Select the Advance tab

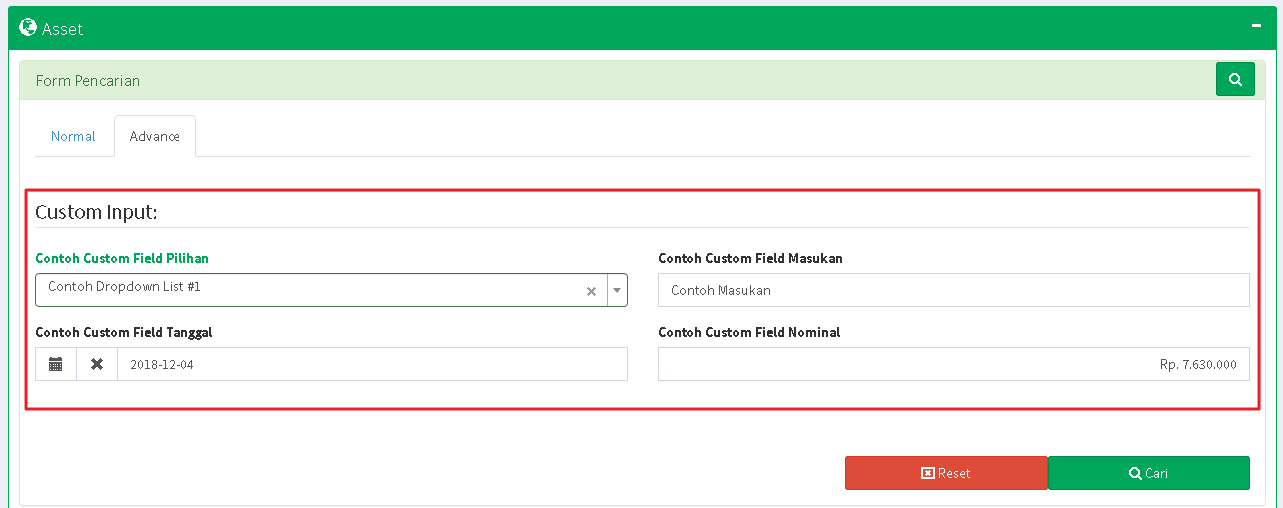point(155,136)
